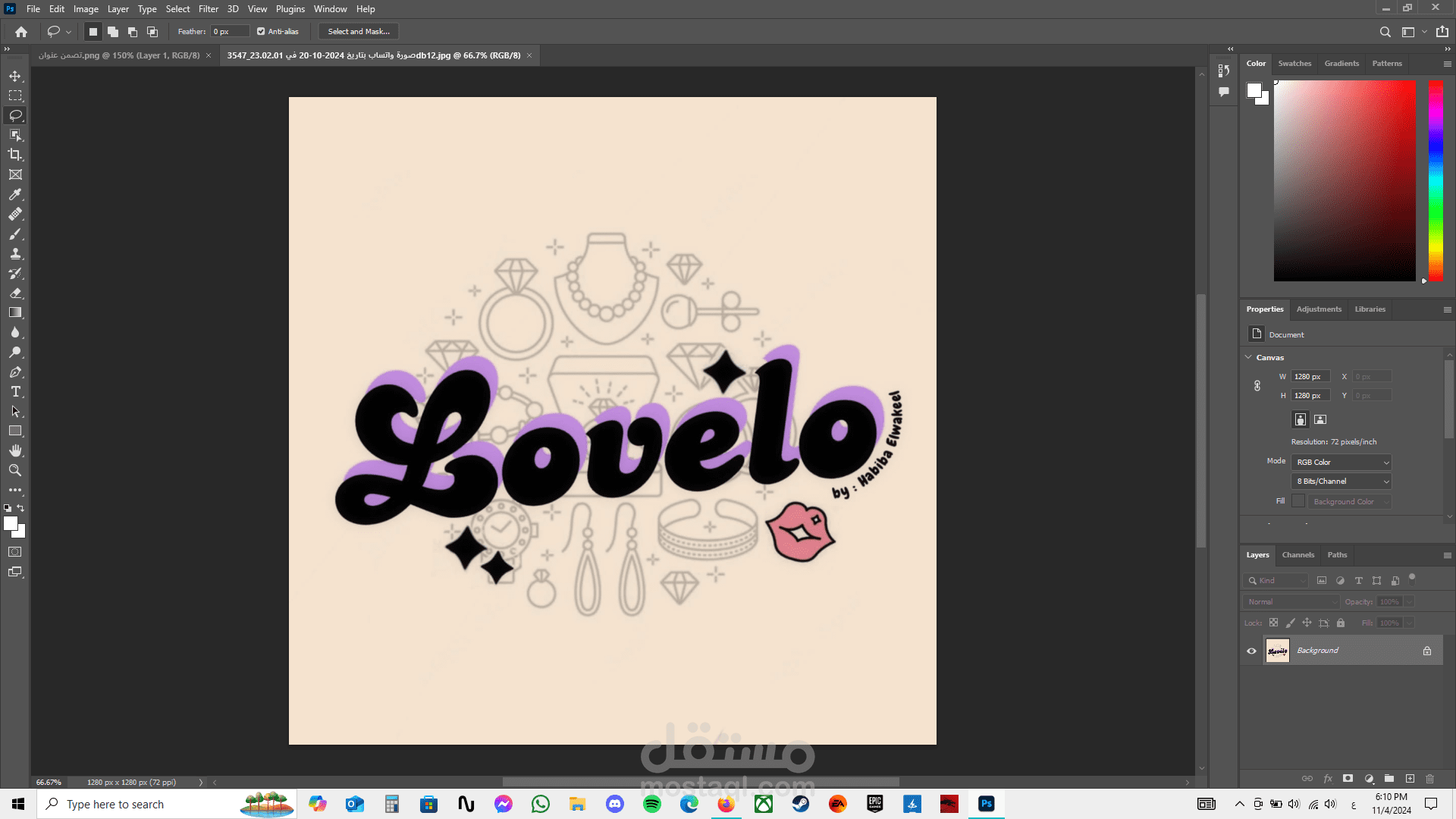The image size is (1456, 819).
Task: Select the Path Selection tool
Action: pos(15,411)
